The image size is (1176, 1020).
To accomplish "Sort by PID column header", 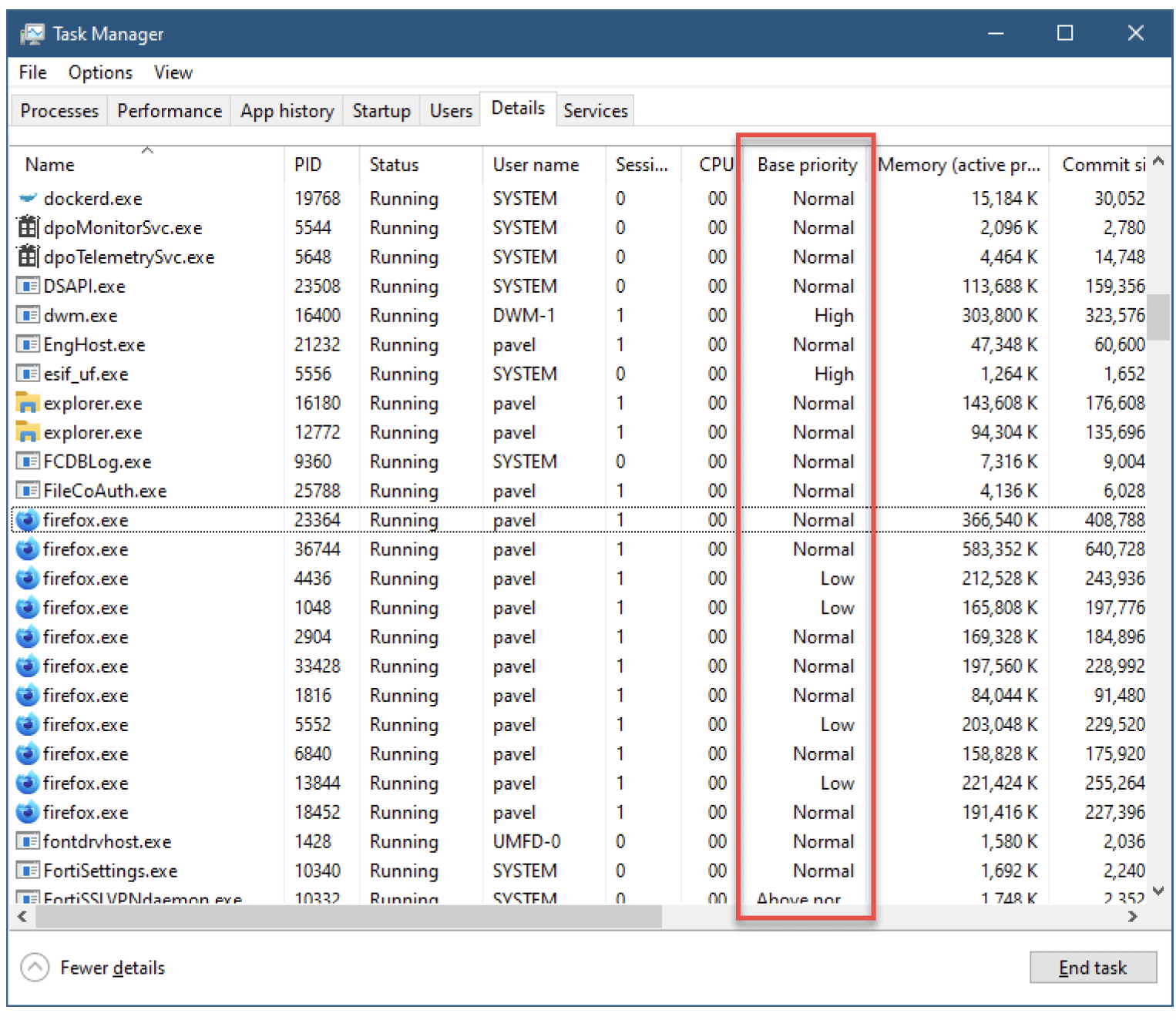I will [321, 165].
